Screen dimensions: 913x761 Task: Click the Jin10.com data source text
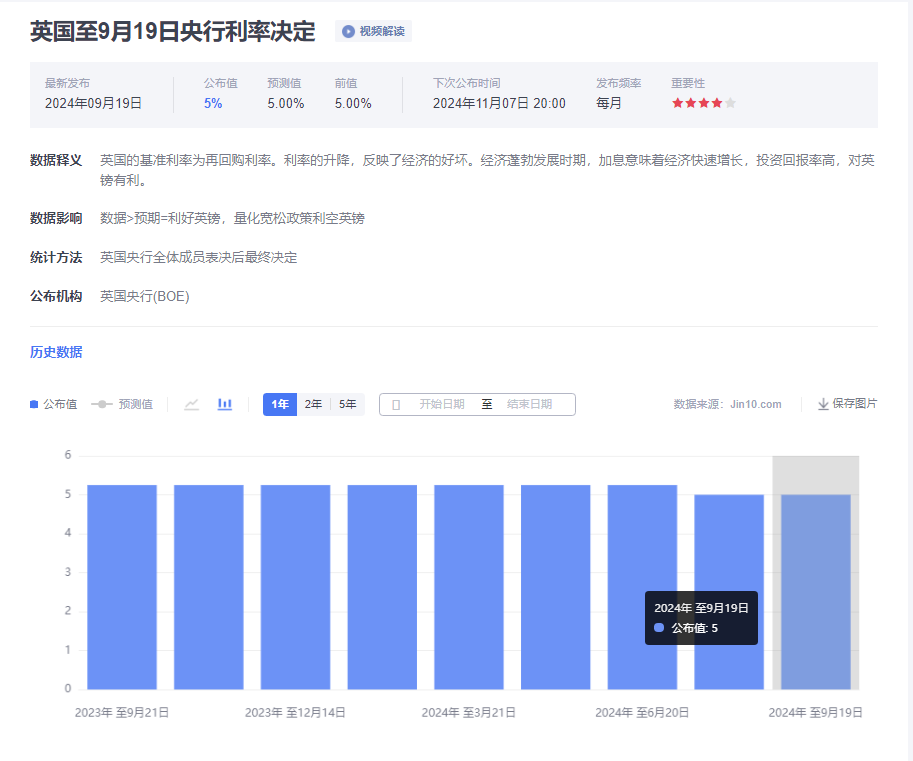755,404
